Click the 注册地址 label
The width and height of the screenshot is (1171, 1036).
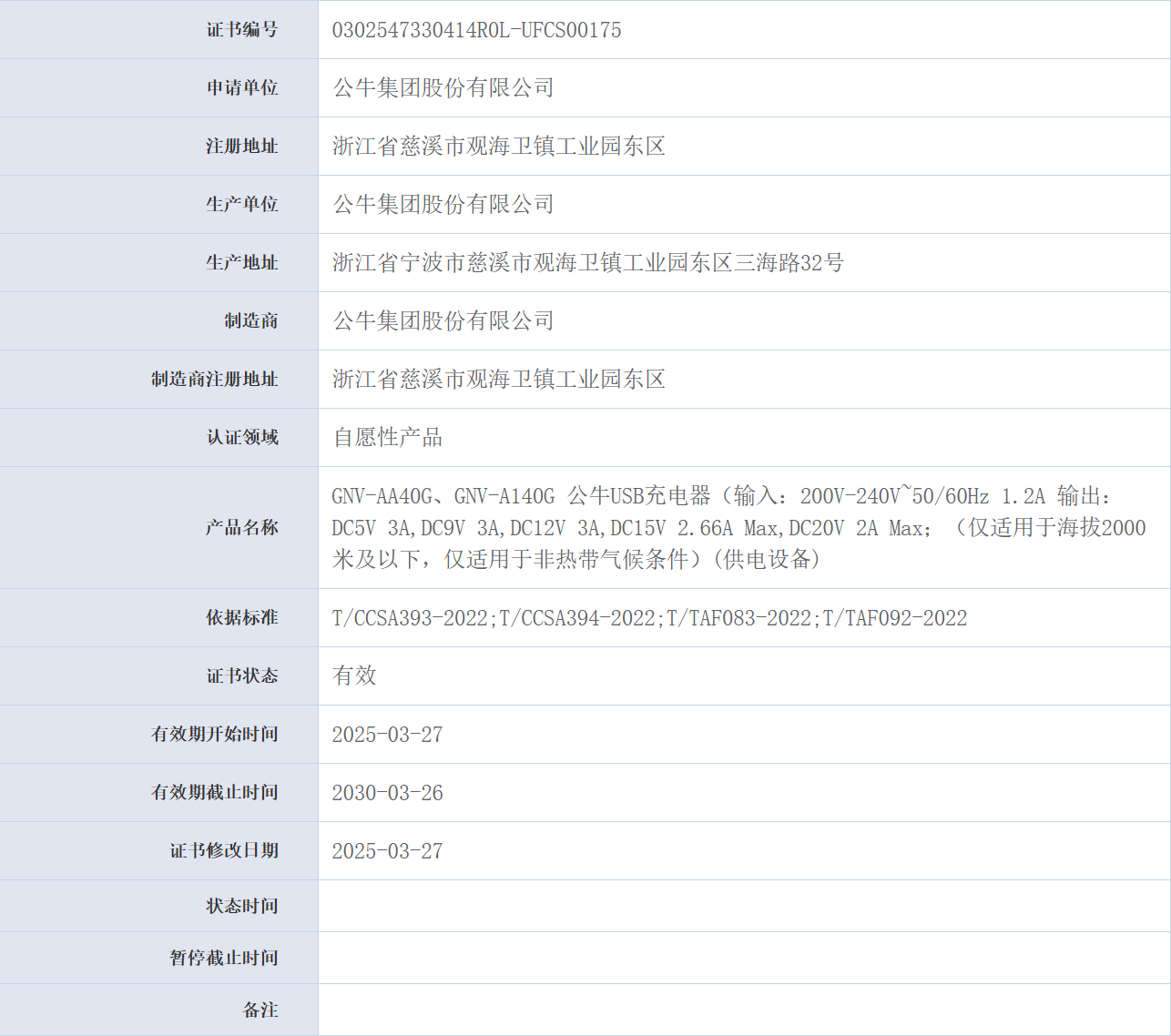242,146
